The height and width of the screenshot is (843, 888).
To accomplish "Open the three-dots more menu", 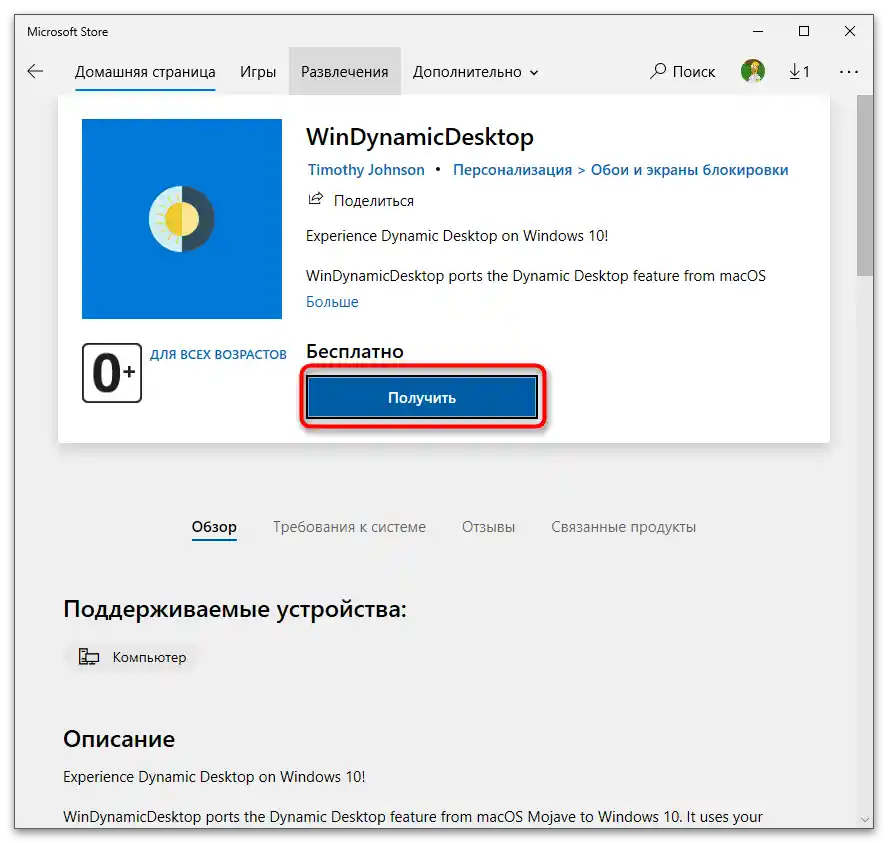I will pyautogui.click(x=848, y=72).
